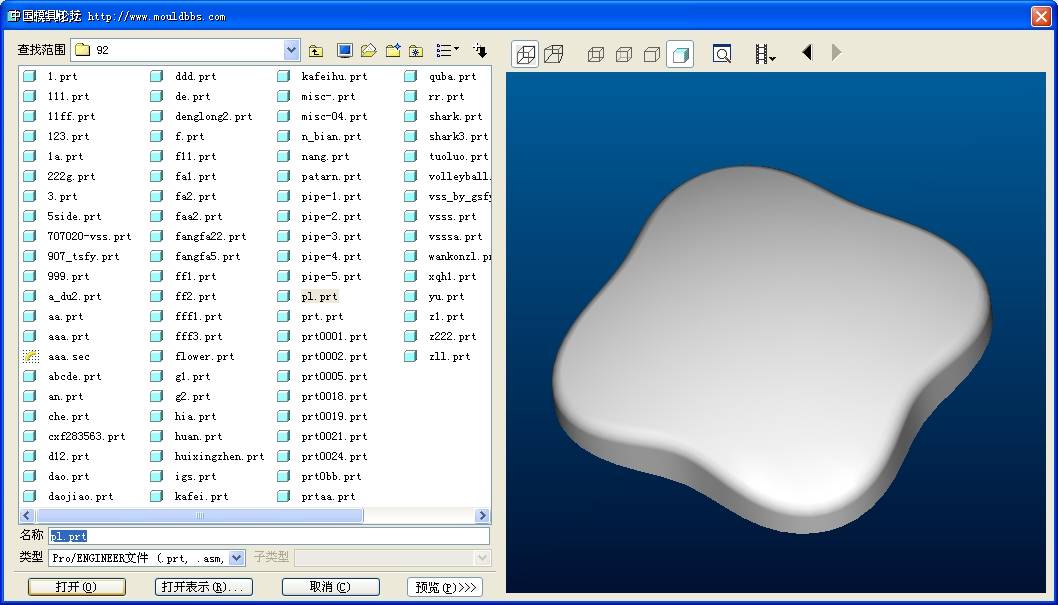
Task: Open the film strip animation dropdown
Action: coord(764,54)
